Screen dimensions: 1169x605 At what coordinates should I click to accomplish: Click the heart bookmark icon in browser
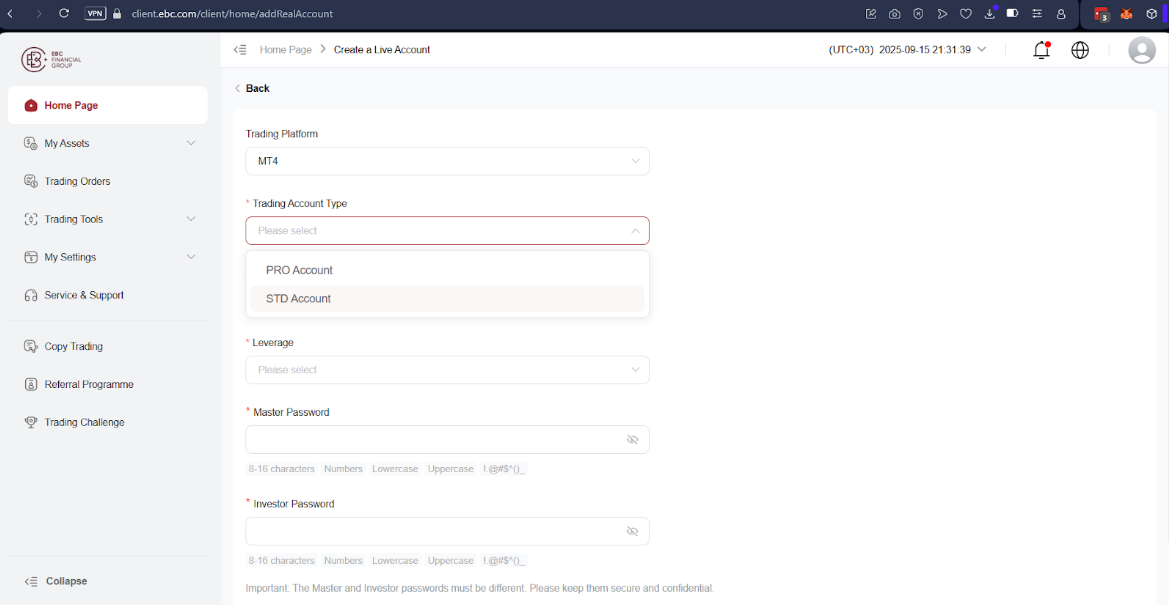[965, 13]
